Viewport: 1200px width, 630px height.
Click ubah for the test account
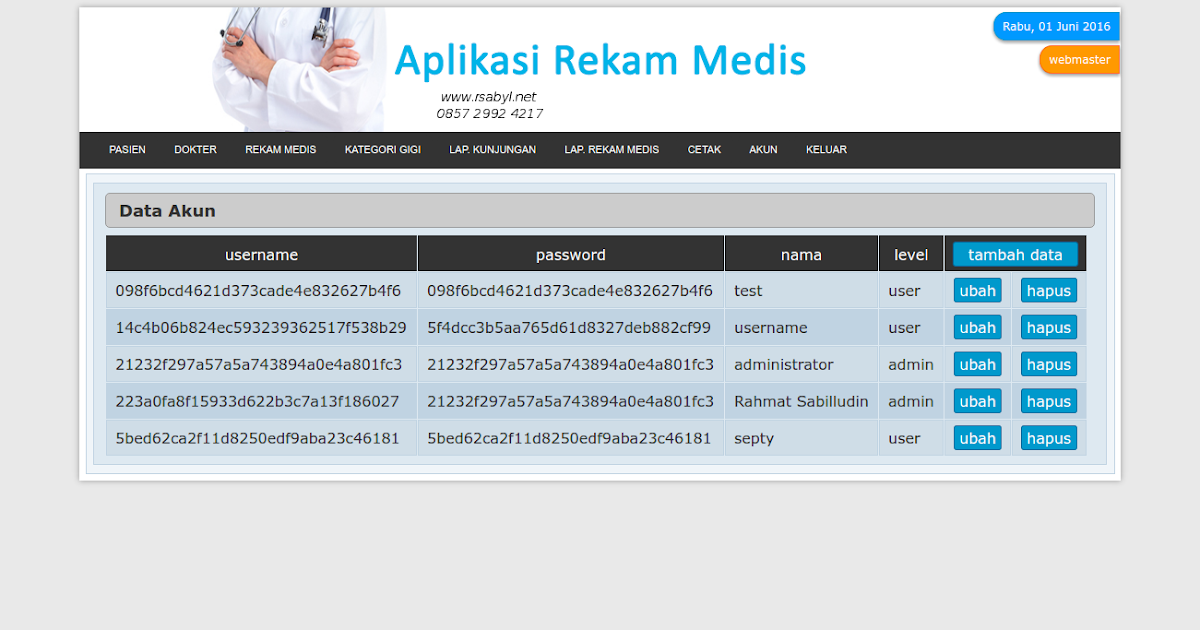(x=977, y=290)
